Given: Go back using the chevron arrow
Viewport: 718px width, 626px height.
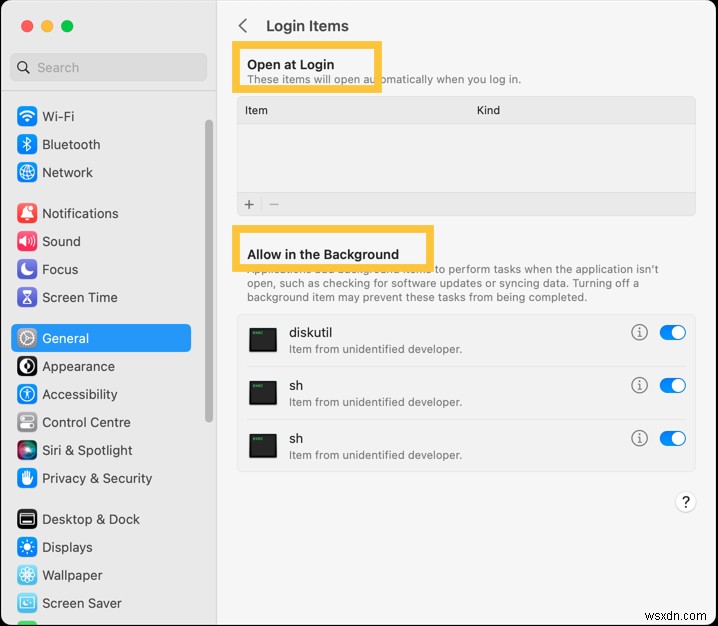Looking at the screenshot, I should [243, 26].
